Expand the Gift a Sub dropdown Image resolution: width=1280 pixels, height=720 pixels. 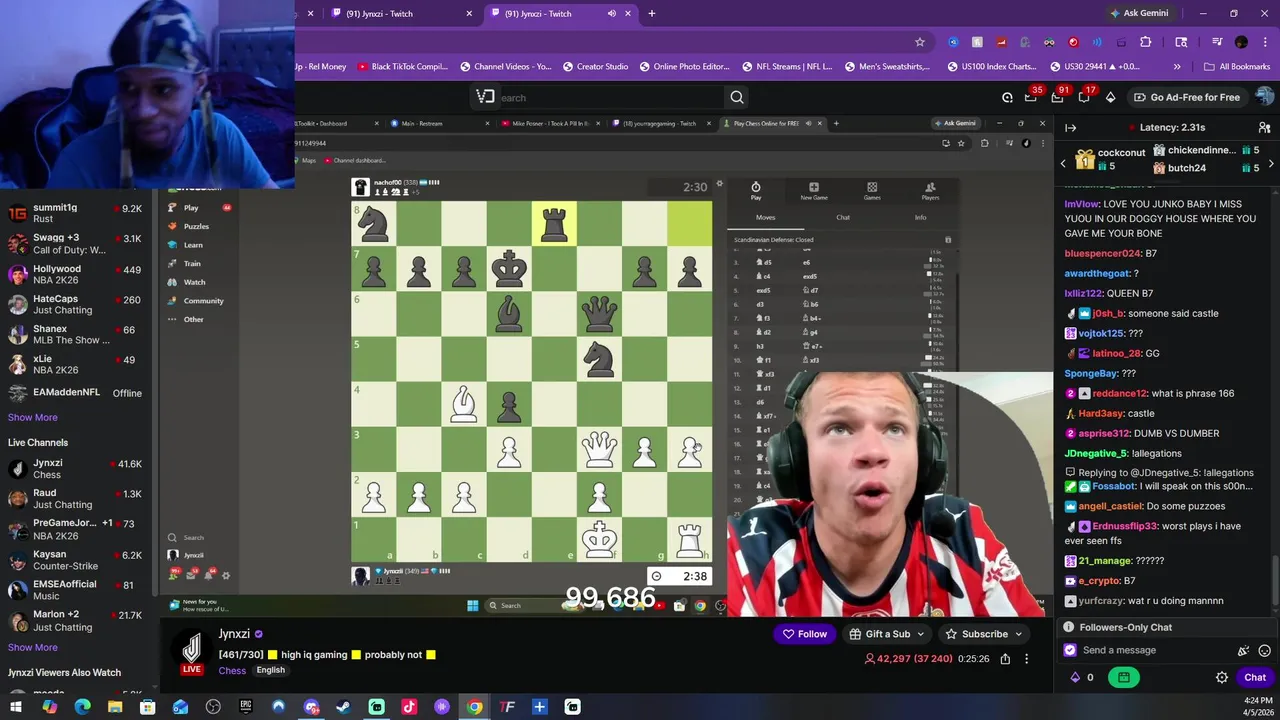pyautogui.click(x=920, y=634)
